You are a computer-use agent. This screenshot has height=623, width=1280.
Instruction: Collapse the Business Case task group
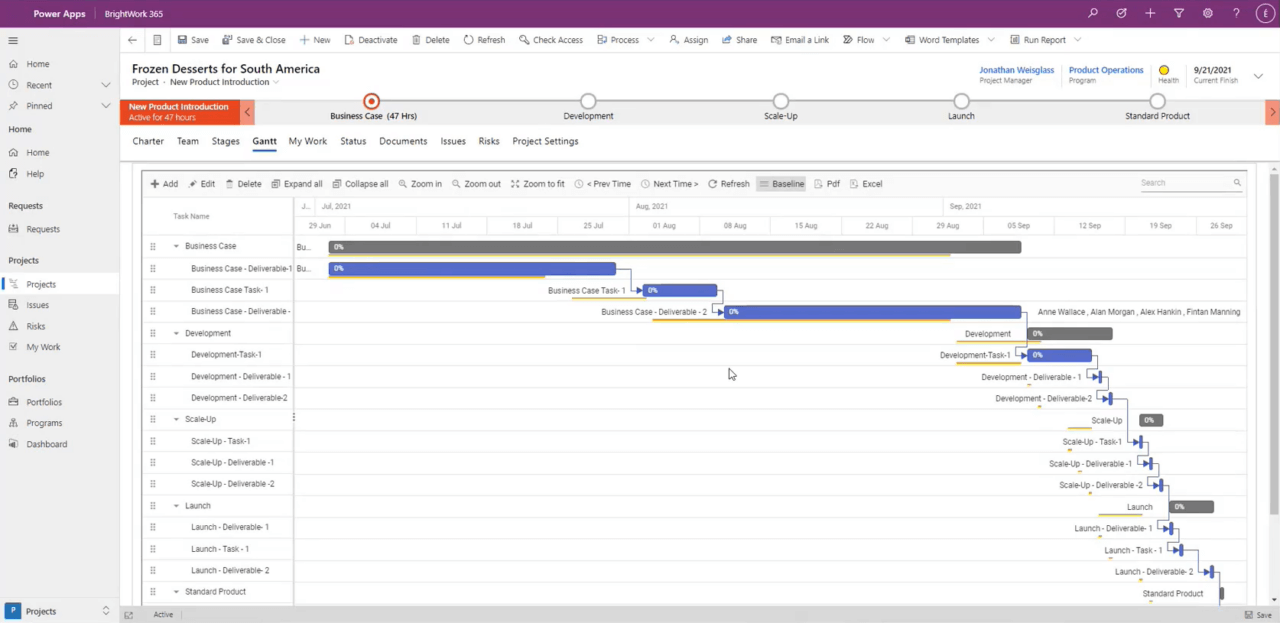pyautogui.click(x=176, y=246)
